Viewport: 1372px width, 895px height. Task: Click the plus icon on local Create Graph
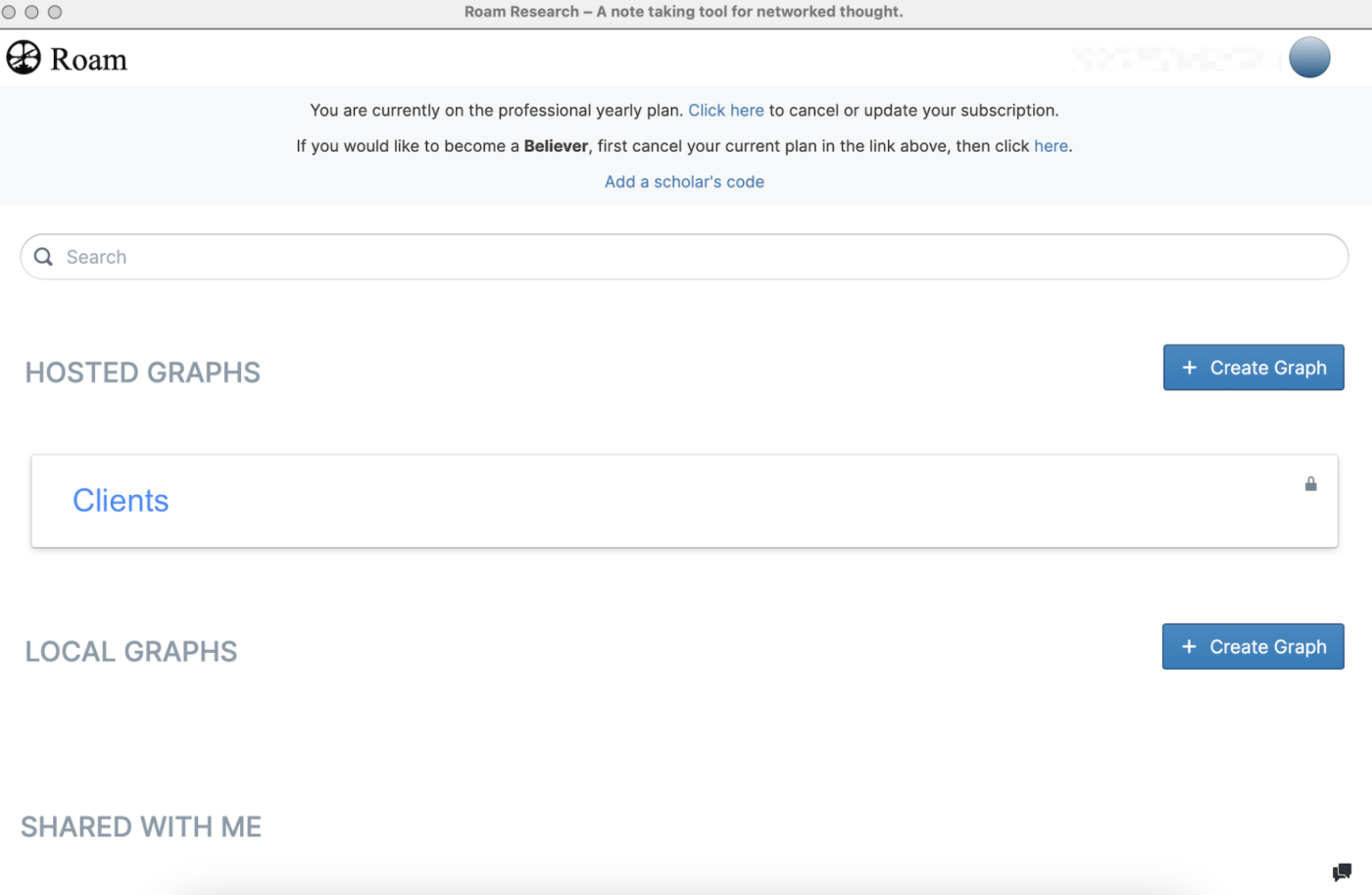pos(1189,647)
